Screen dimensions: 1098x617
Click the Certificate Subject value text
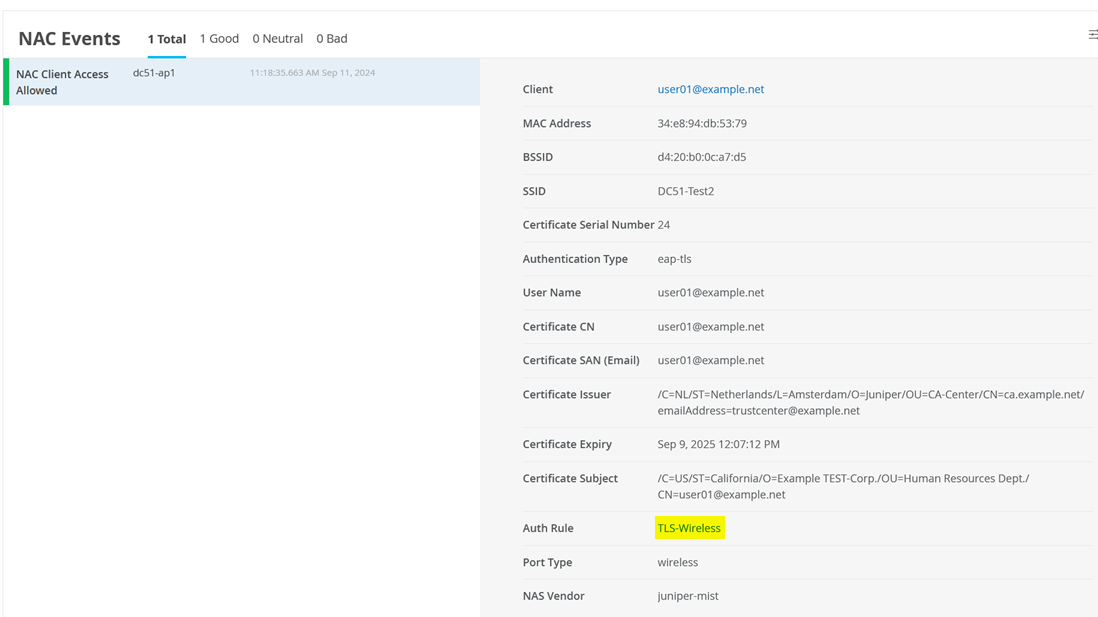[842, 486]
